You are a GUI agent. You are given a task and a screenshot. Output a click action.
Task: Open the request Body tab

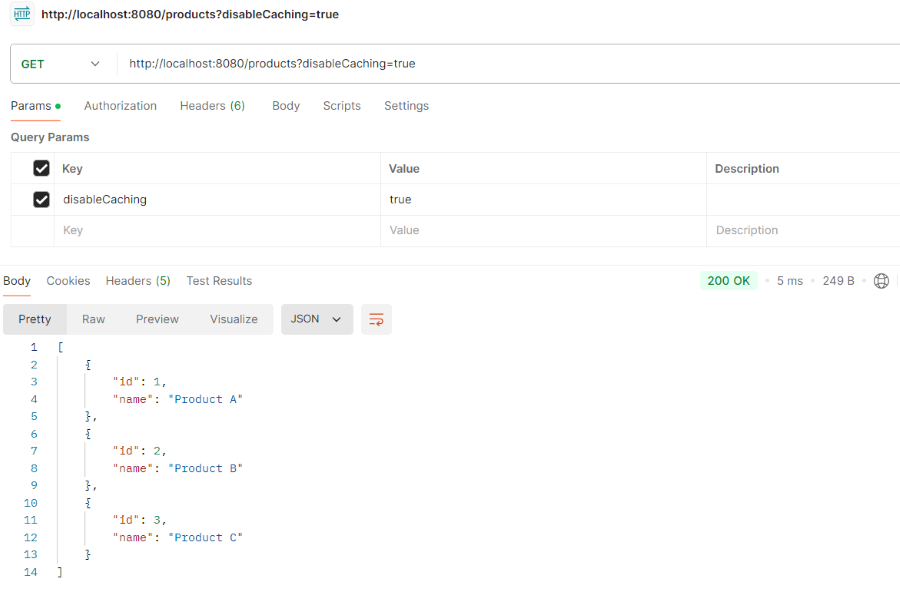click(286, 106)
